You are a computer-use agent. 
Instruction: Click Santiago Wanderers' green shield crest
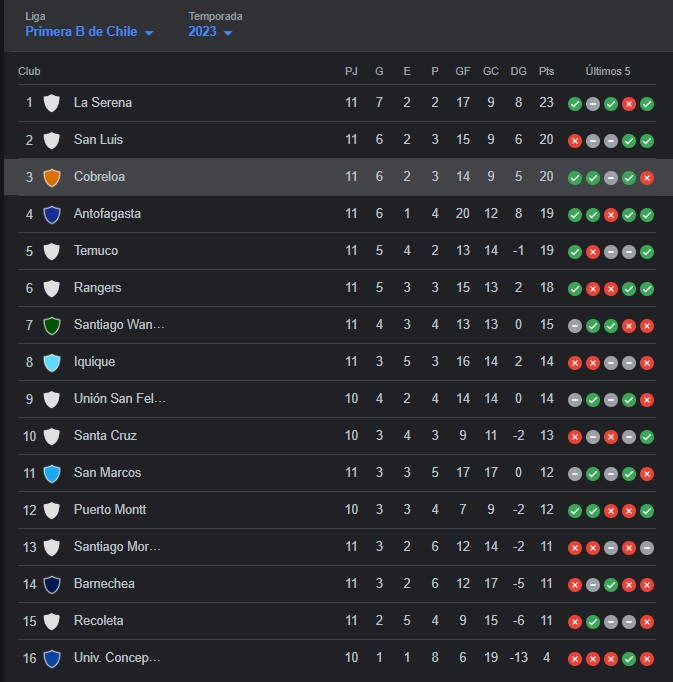pyautogui.click(x=52, y=325)
